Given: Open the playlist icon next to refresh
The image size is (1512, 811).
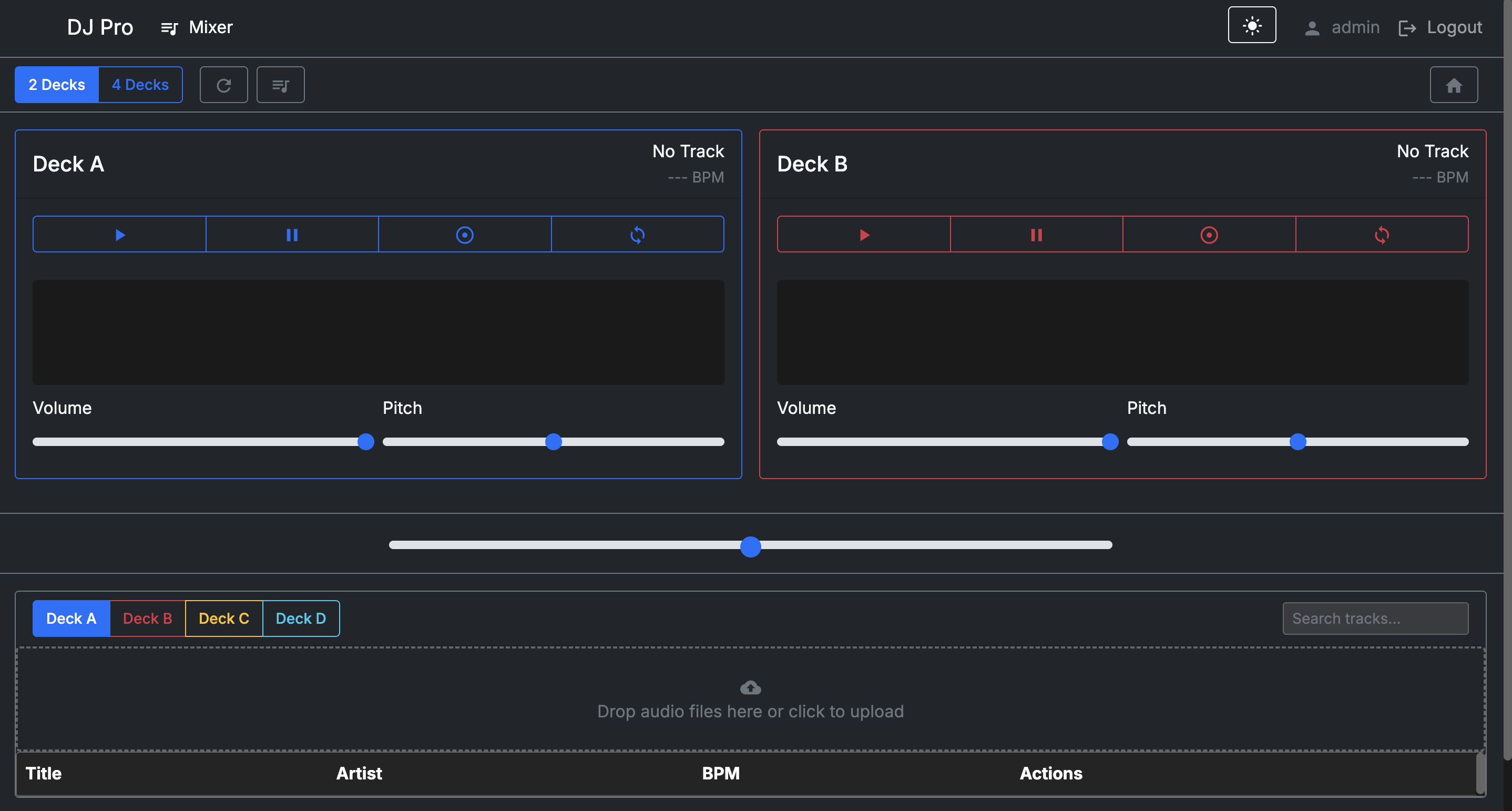Looking at the screenshot, I should pos(280,85).
